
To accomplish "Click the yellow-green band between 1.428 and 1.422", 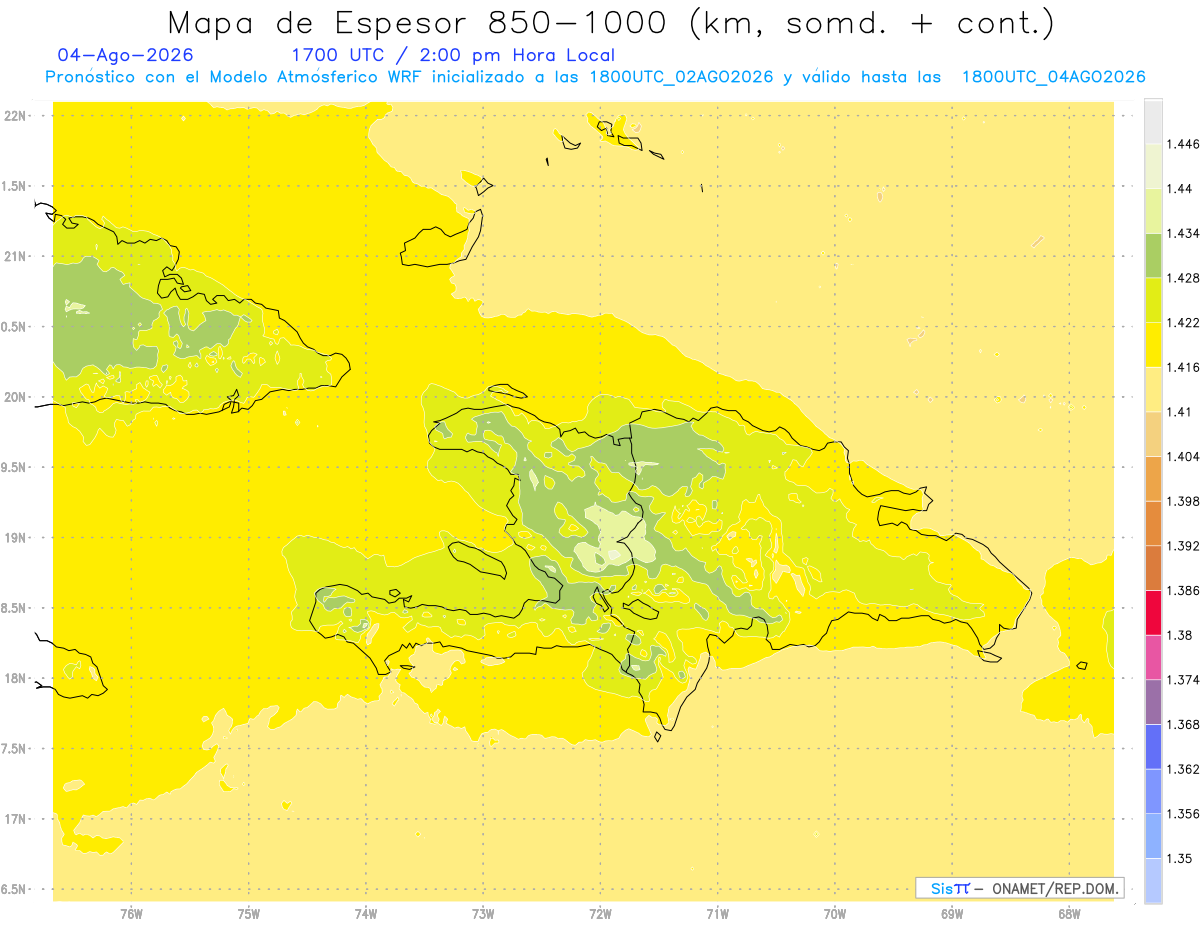I will point(1153,300).
